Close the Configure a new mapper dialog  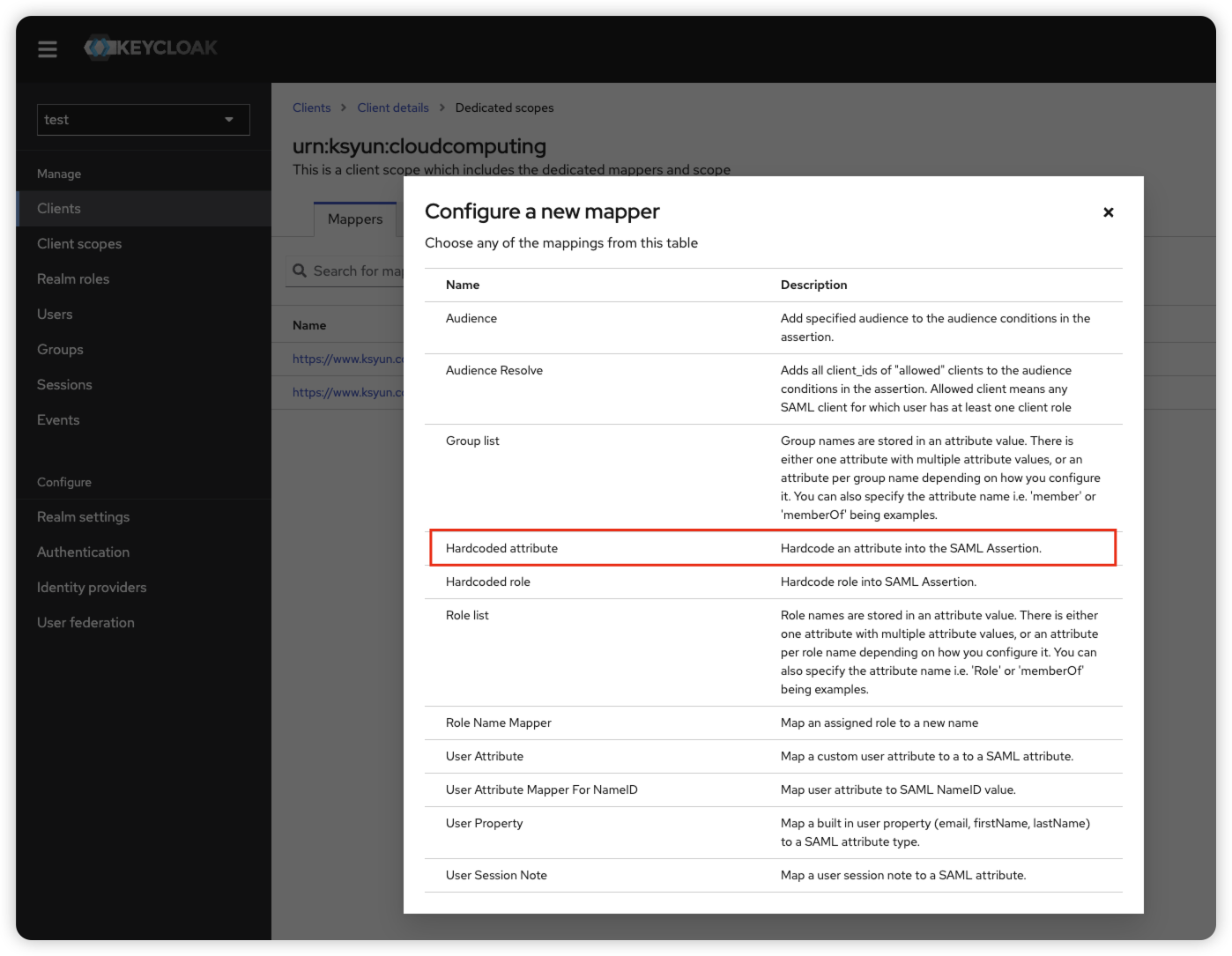click(x=1108, y=212)
